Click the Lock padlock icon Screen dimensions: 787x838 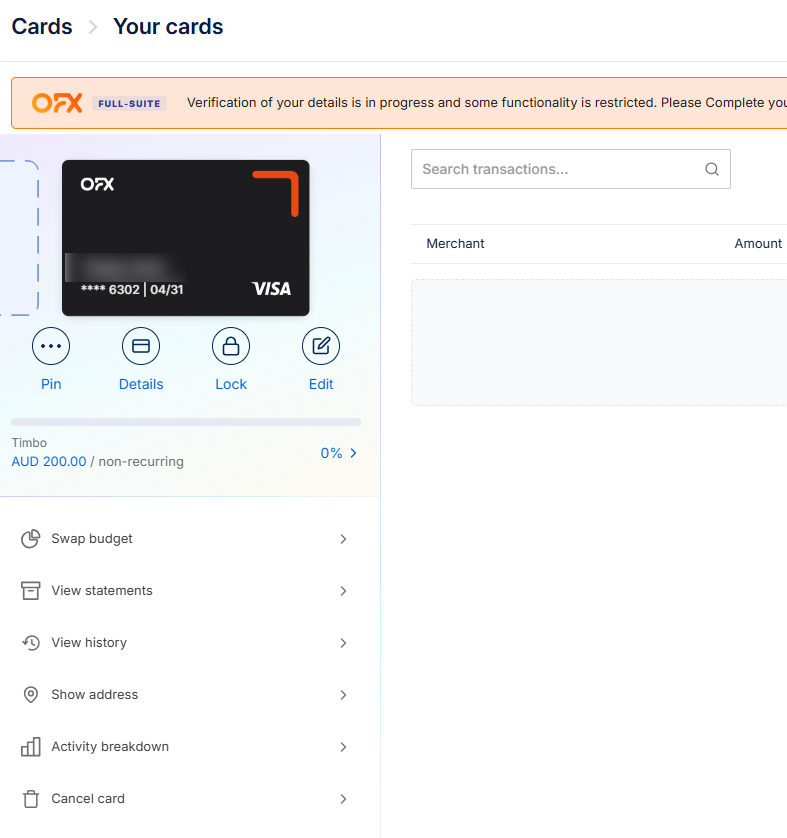pos(231,346)
